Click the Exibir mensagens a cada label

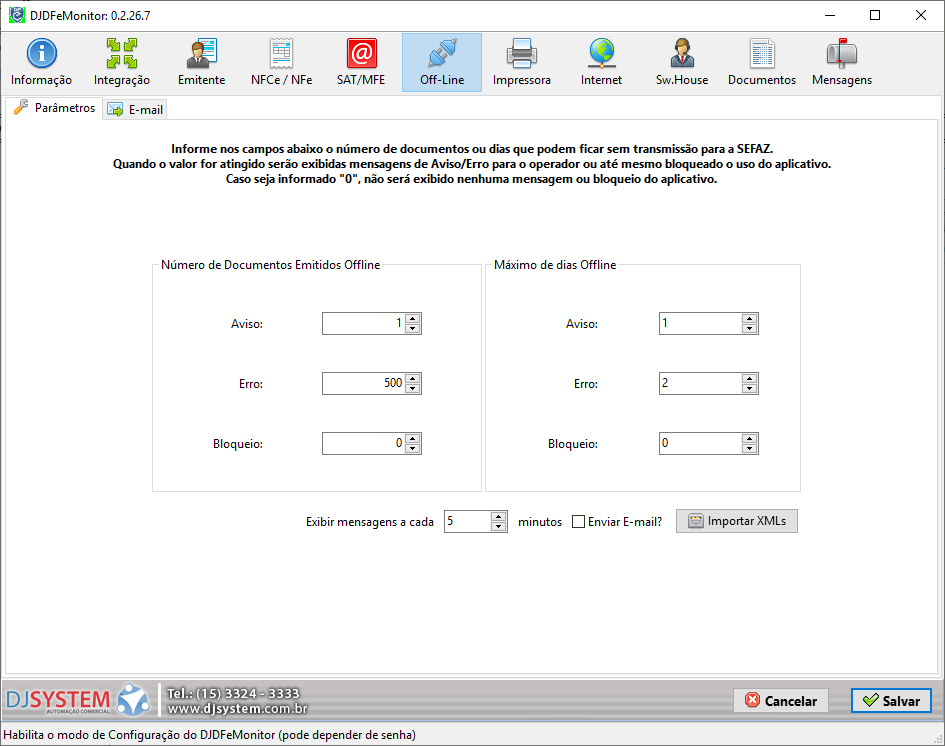point(369,522)
